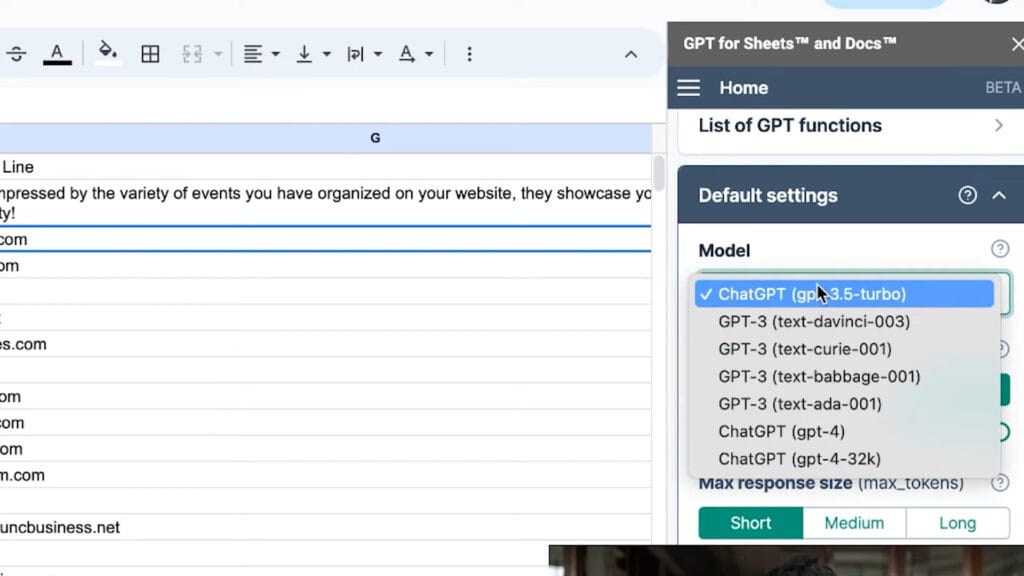Click text wrapping icon
Screen dimensions: 1024x576
coord(355,54)
